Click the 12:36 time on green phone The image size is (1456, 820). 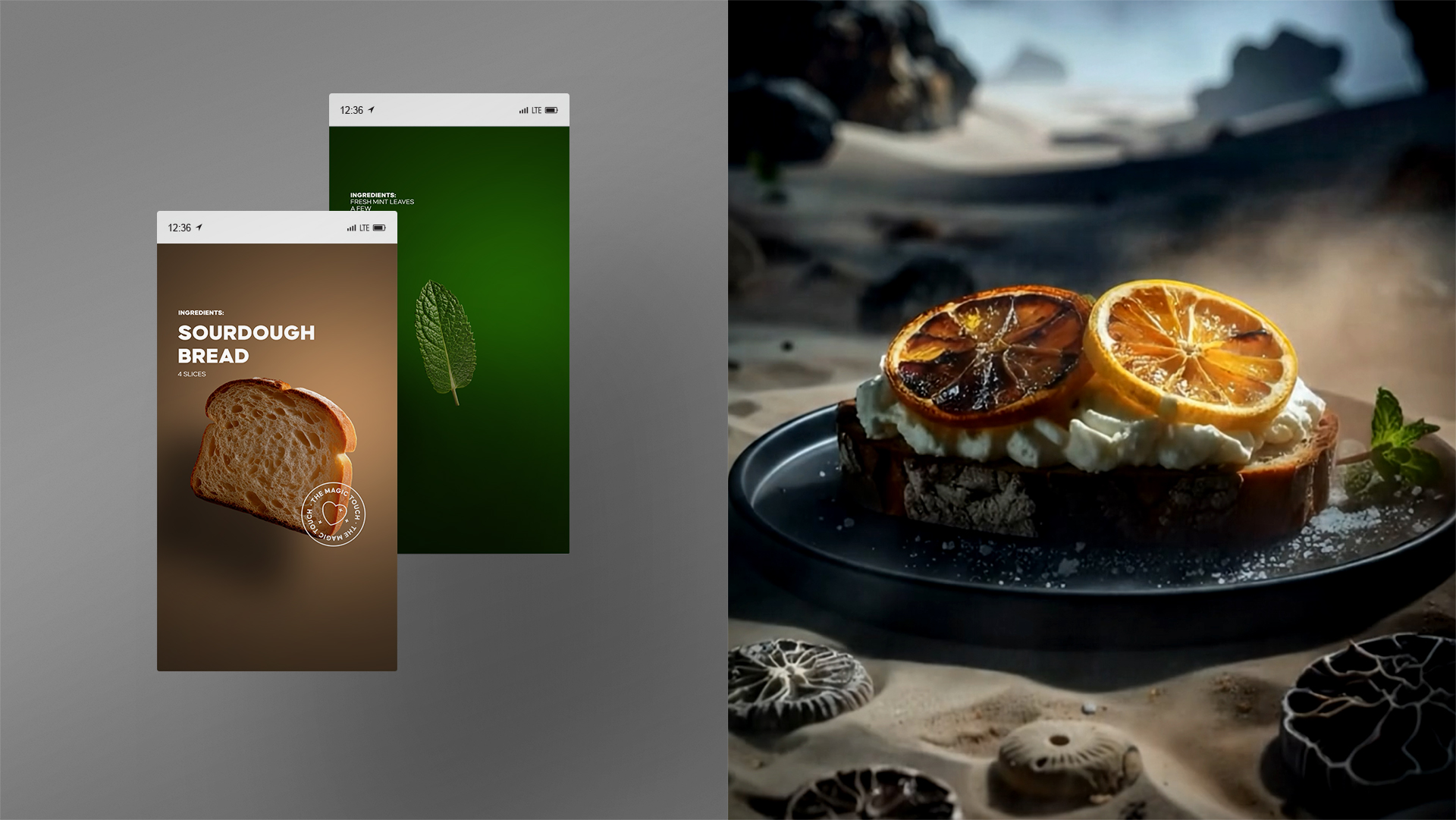pyautogui.click(x=352, y=110)
